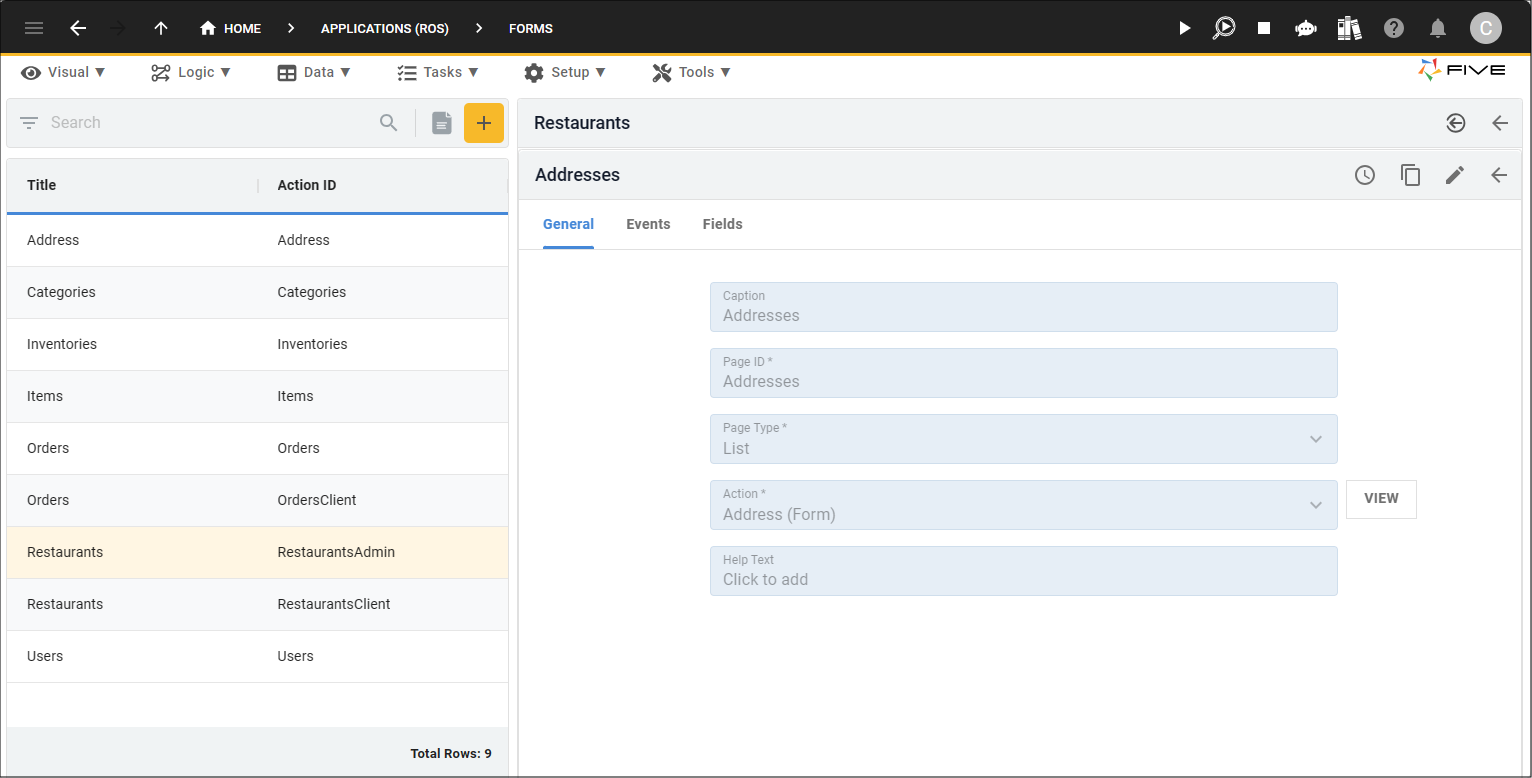Click the back arrow in Restaurants header
The image size is (1532, 778).
[1500, 123]
